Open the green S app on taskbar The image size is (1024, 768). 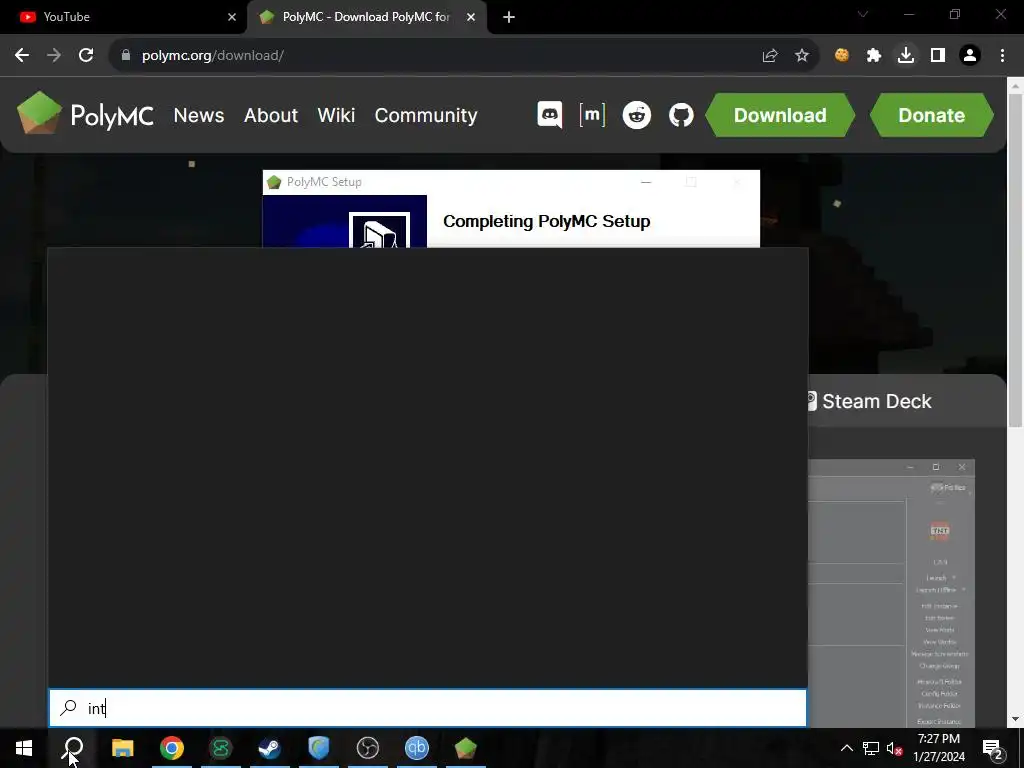coord(221,748)
